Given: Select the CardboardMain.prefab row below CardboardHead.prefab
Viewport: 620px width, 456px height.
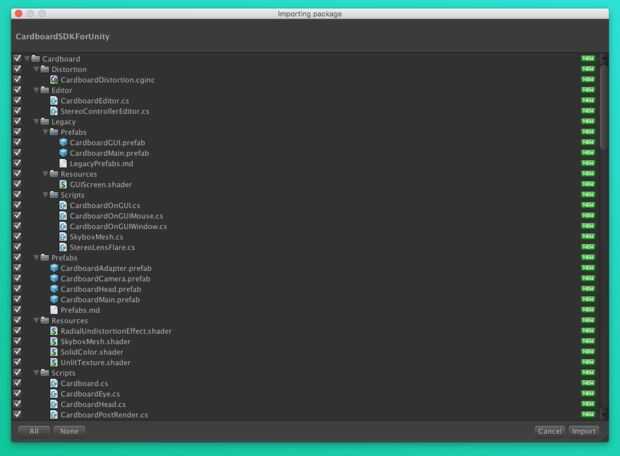Looking at the screenshot, I should tap(304, 299).
